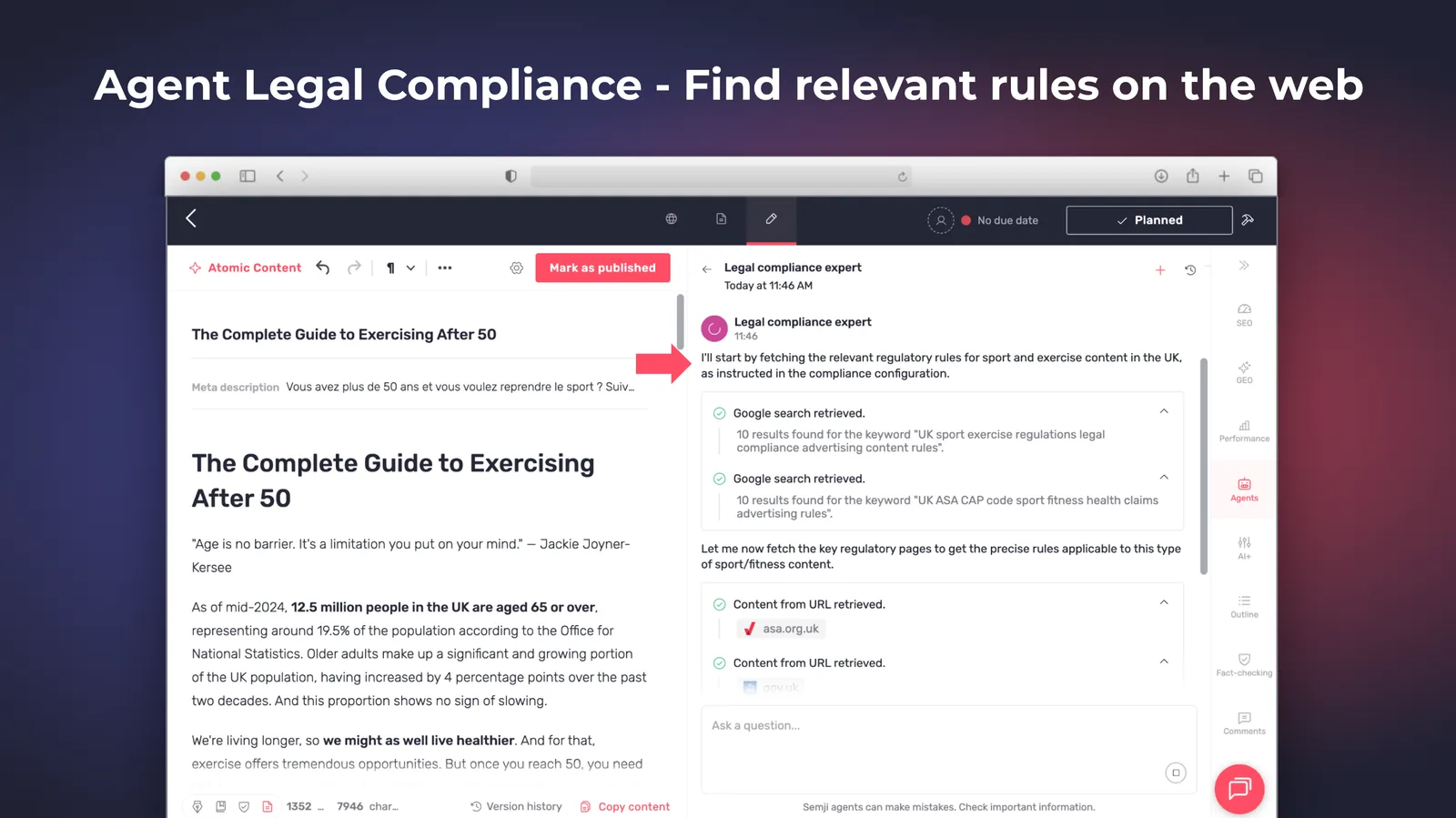This screenshot has height=818, width=1456.
Task: Open the GEO panel
Action: pyautogui.click(x=1244, y=372)
